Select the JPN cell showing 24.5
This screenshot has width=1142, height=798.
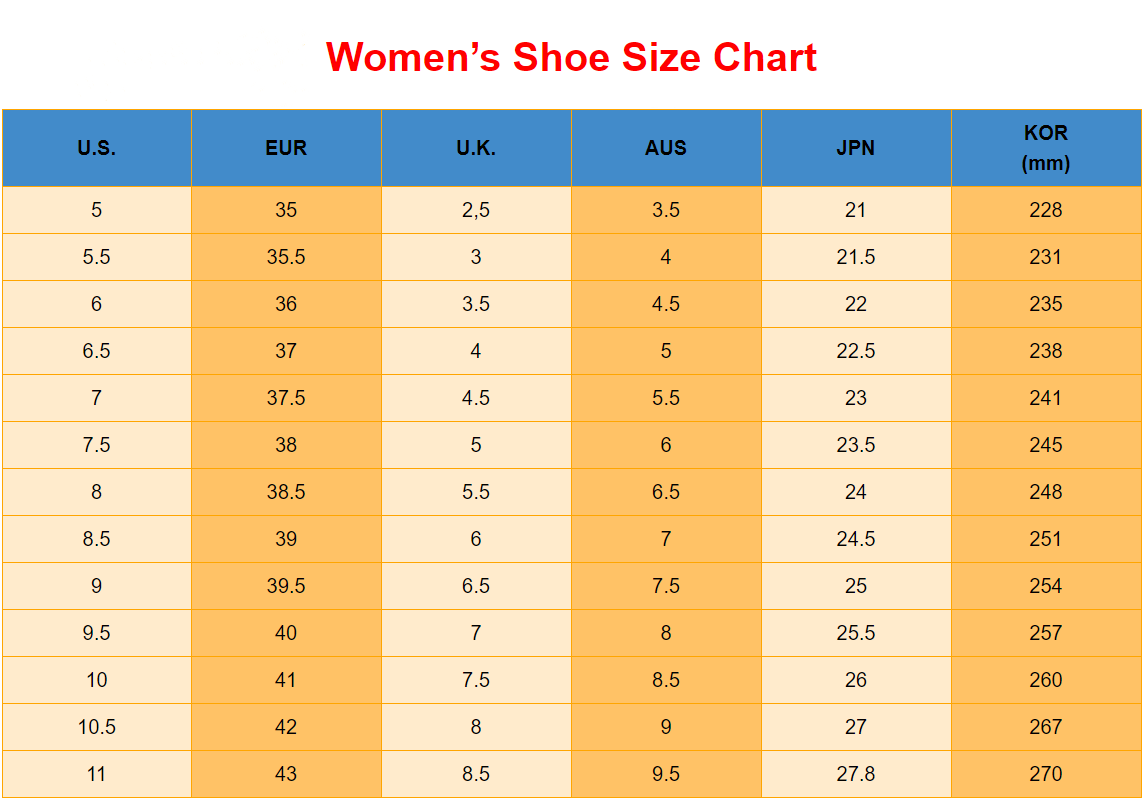(856, 539)
